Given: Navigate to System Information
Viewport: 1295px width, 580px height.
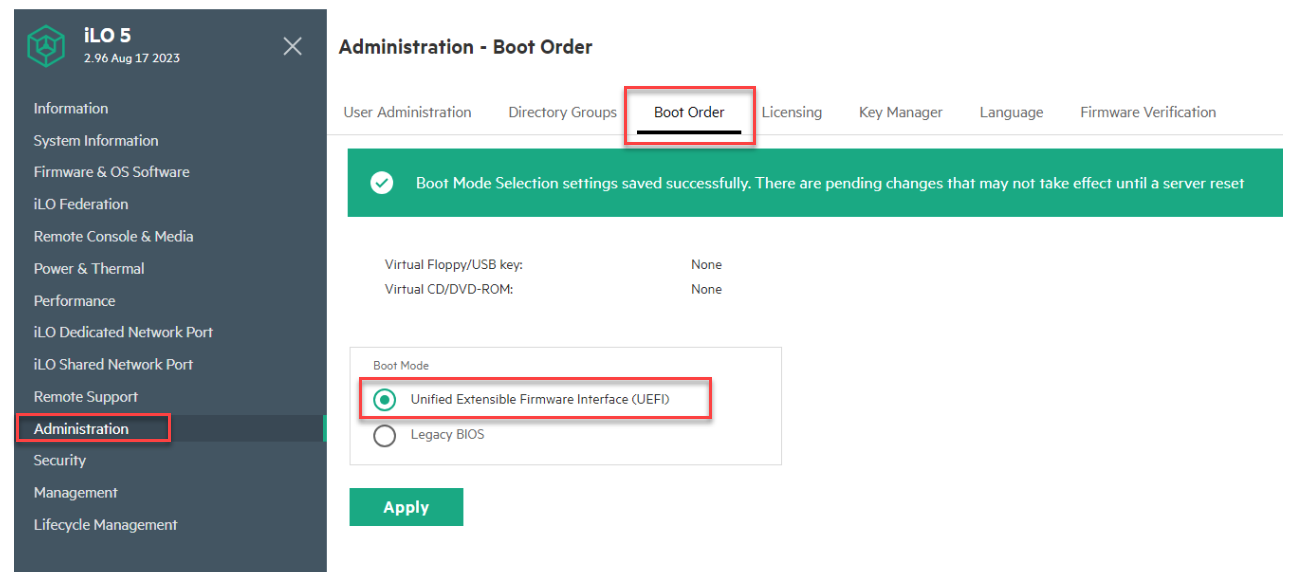Looking at the screenshot, I should pos(96,141).
